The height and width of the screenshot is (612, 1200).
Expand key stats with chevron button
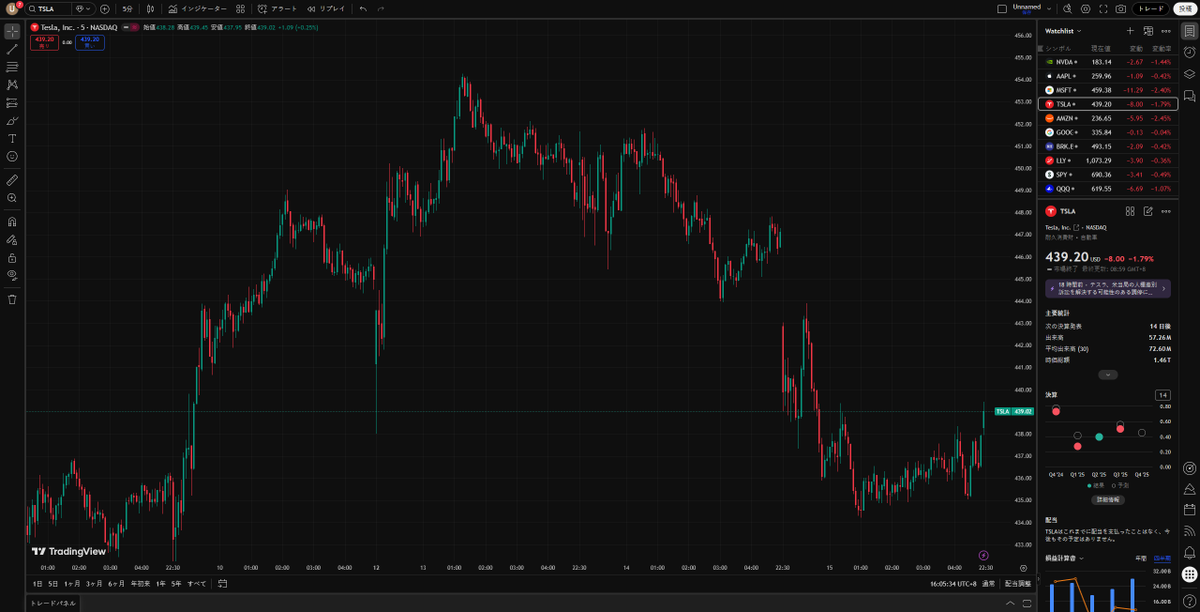pyautogui.click(x=1107, y=375)
